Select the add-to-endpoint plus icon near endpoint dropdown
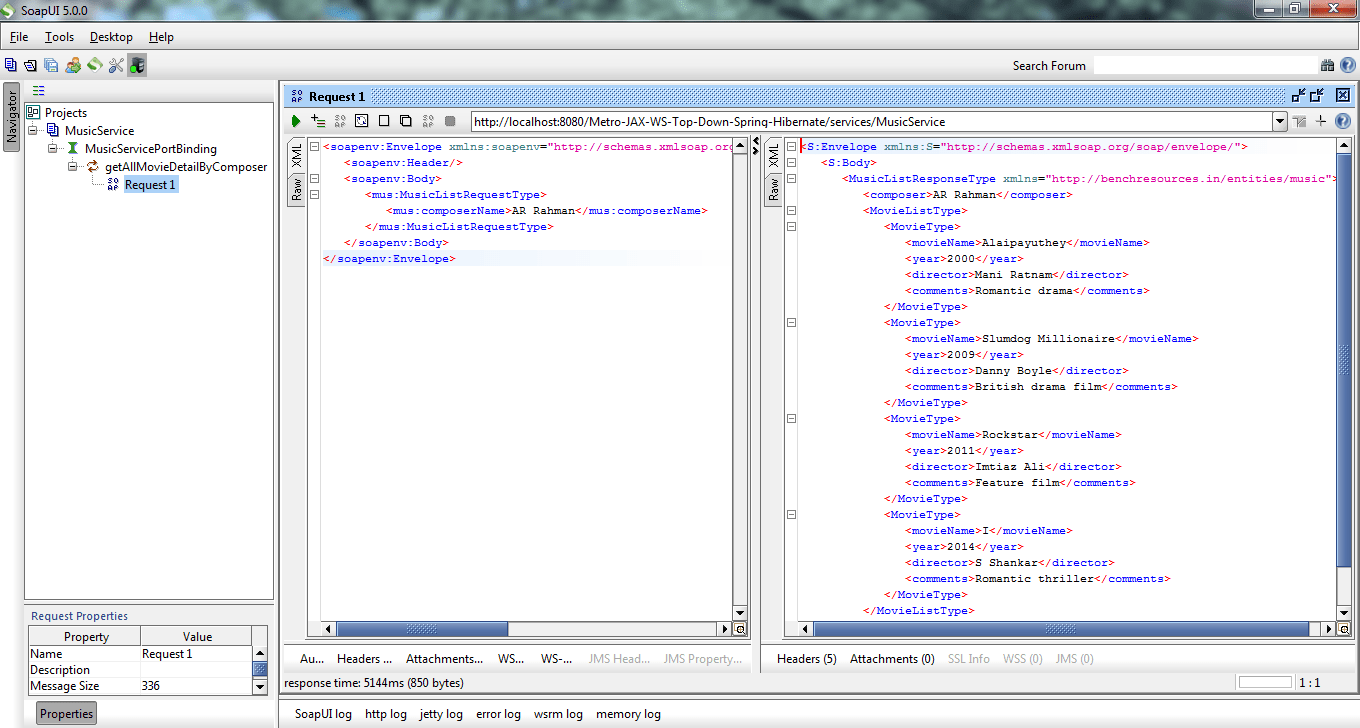This screenshot has width=1360, height=728. coord(1321,121)
